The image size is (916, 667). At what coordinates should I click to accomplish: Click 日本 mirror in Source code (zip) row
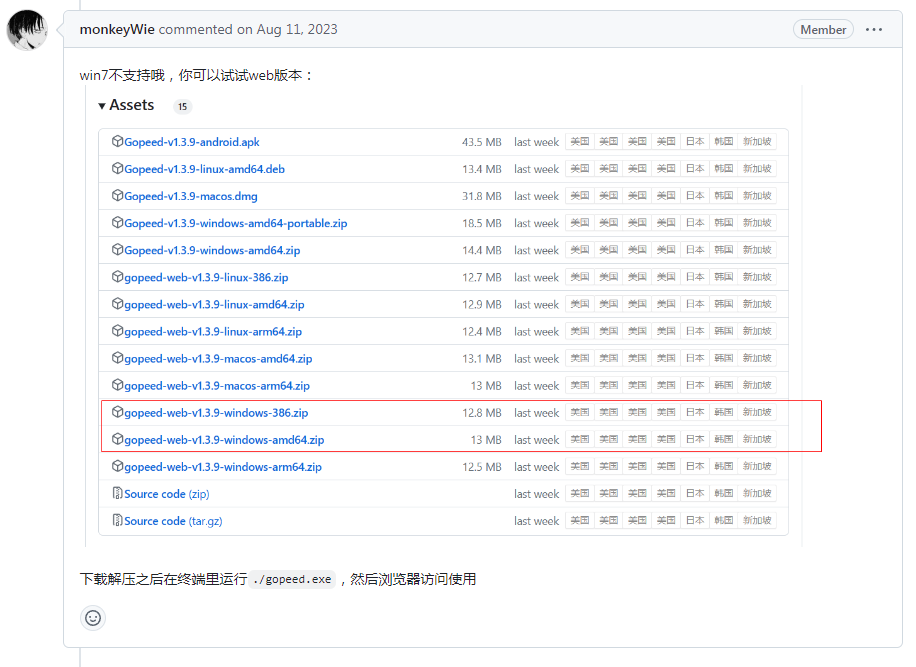tap(695, 494)
